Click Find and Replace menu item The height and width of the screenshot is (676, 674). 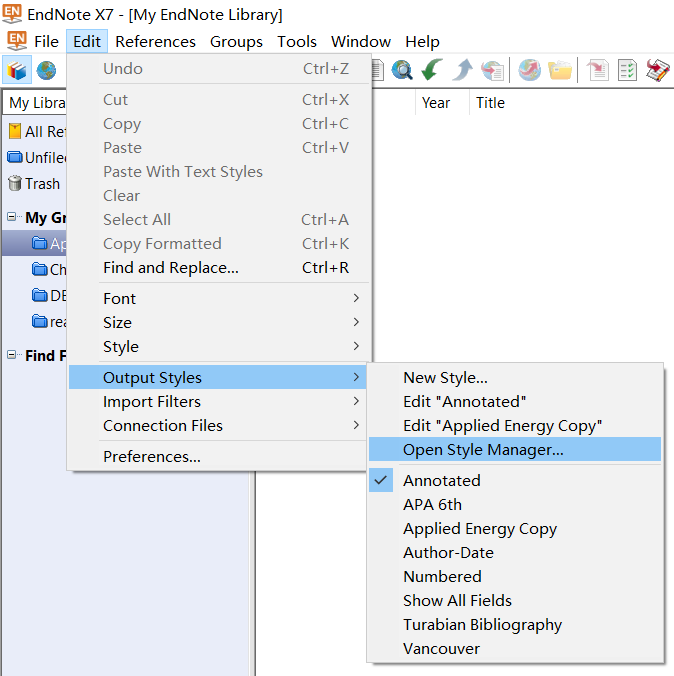coord(217,268)
